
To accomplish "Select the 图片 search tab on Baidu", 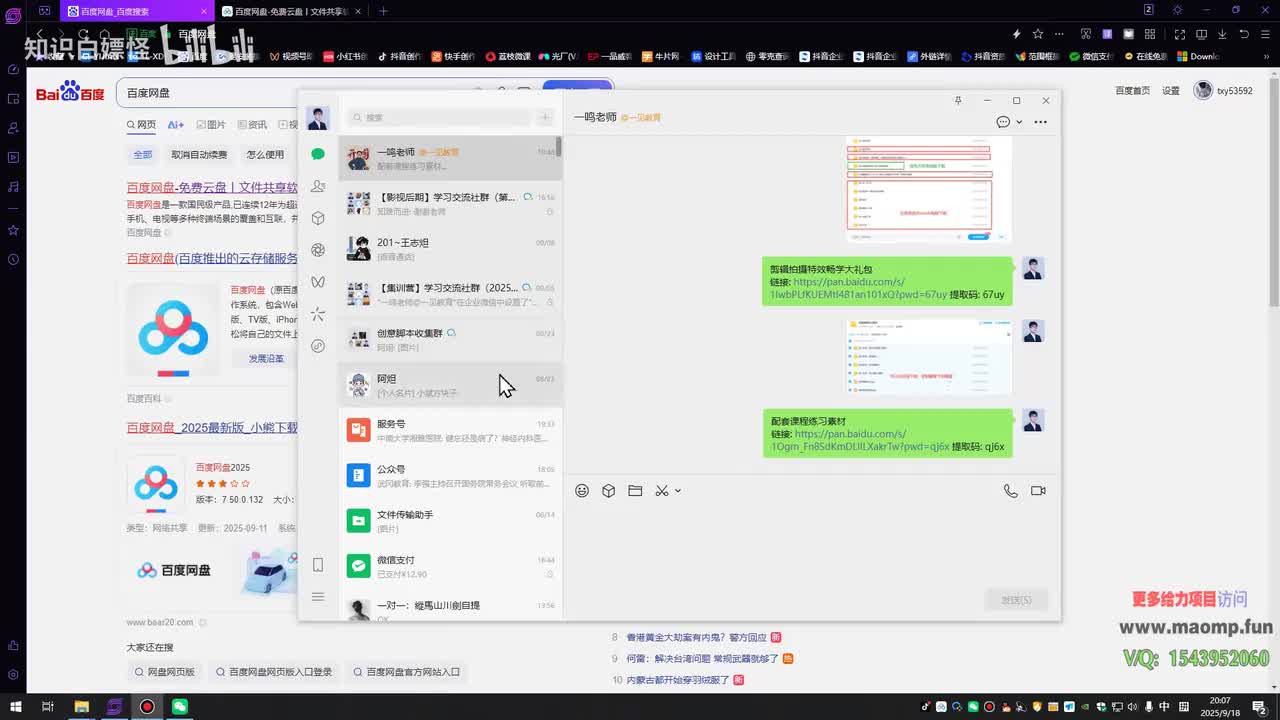I will 211,125.
